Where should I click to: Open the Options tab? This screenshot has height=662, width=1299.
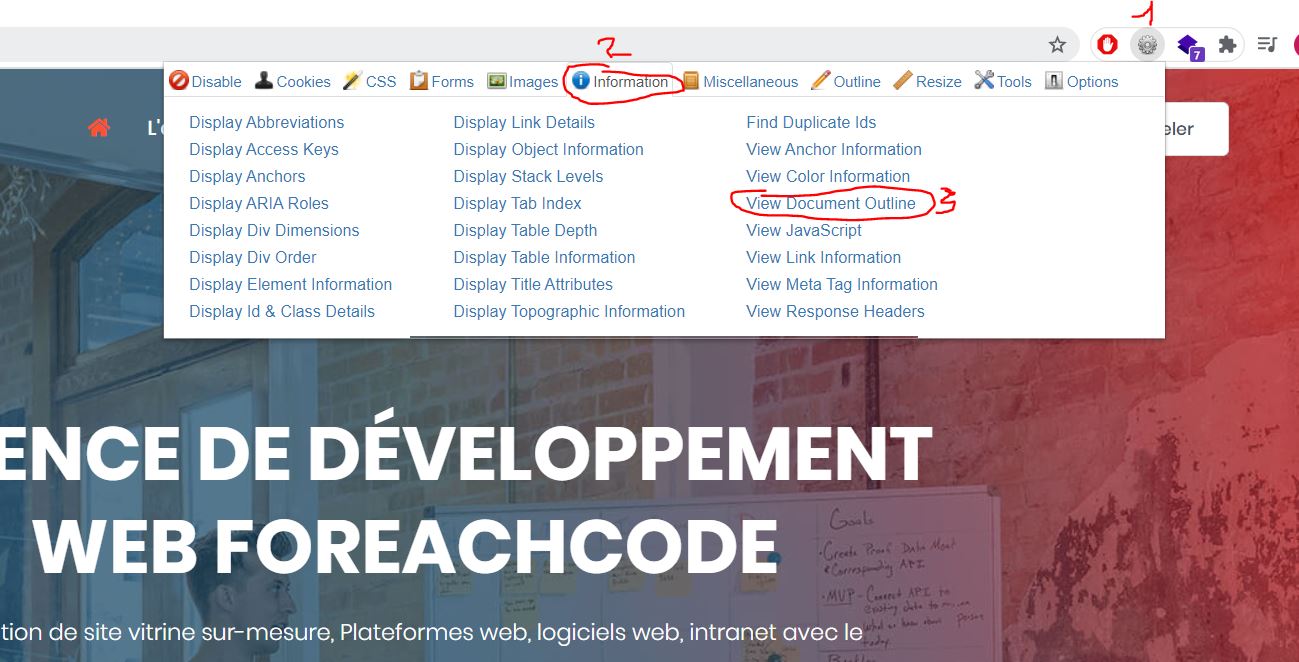(x=1081, y=81)
